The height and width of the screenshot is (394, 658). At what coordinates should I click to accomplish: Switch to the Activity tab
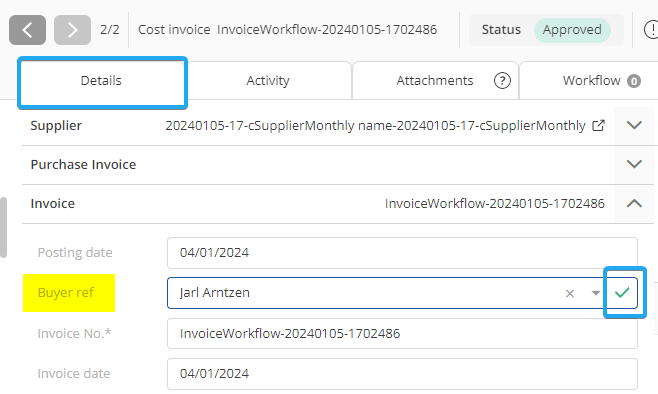[x=268, y=81]
